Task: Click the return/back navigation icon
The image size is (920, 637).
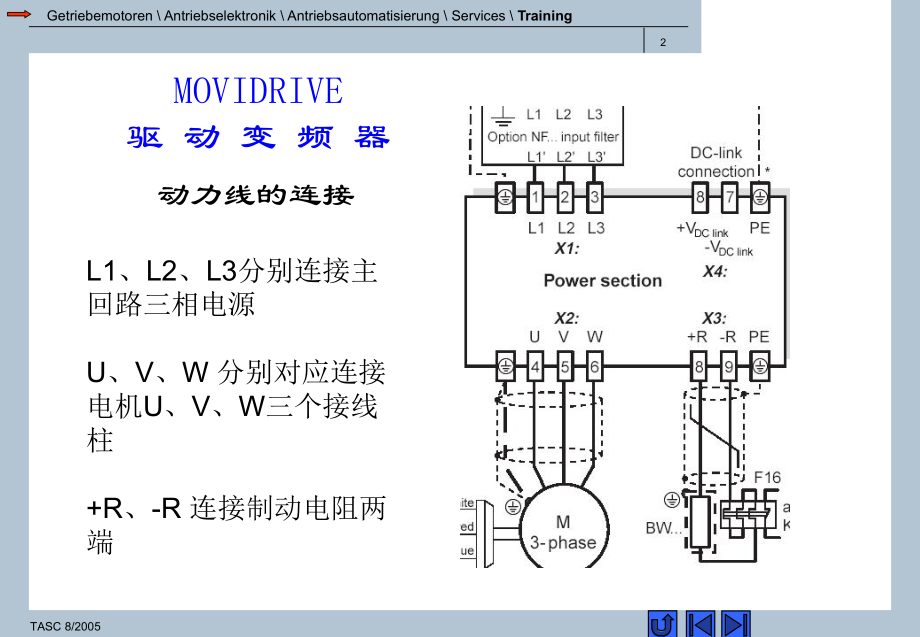Action: click(663, 621)
